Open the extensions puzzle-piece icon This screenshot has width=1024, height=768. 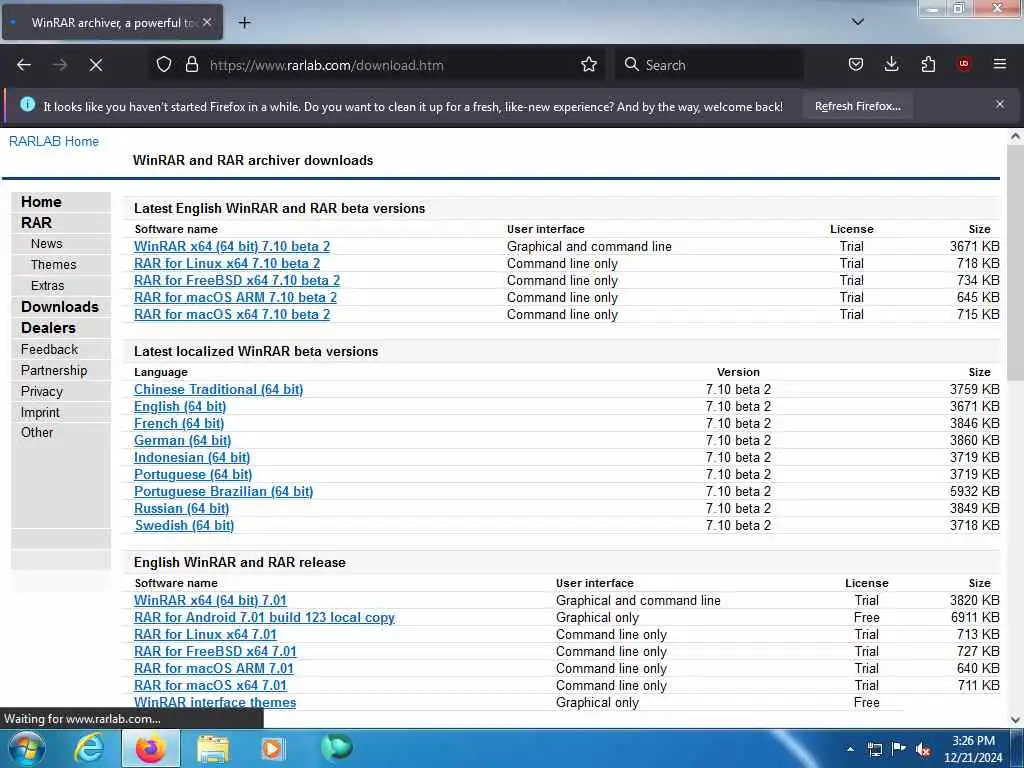coord(928,64)
